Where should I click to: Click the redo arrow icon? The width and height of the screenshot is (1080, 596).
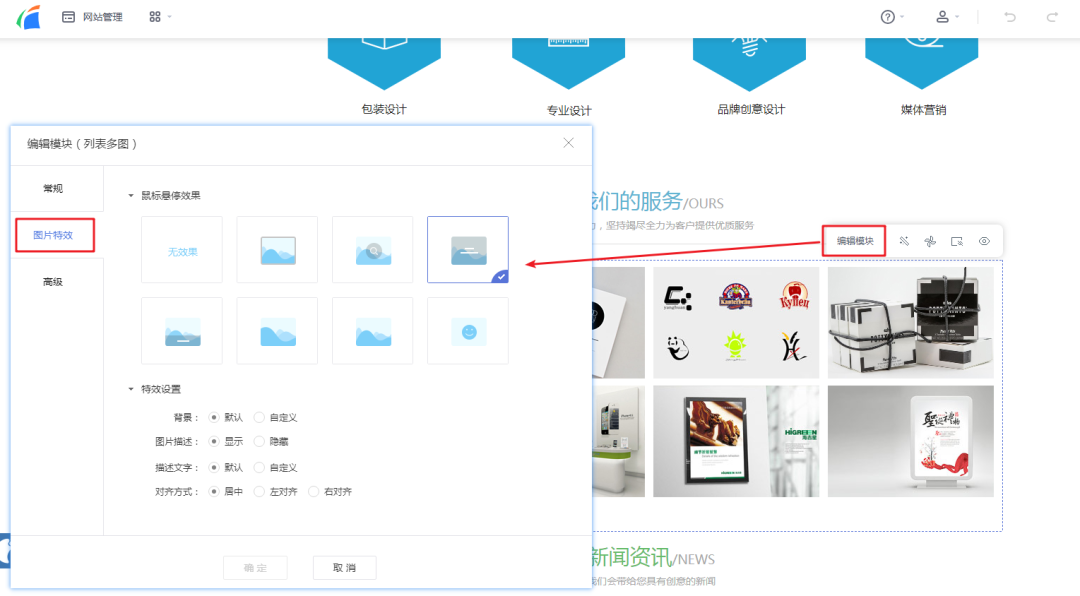(x=1052, y=17)
